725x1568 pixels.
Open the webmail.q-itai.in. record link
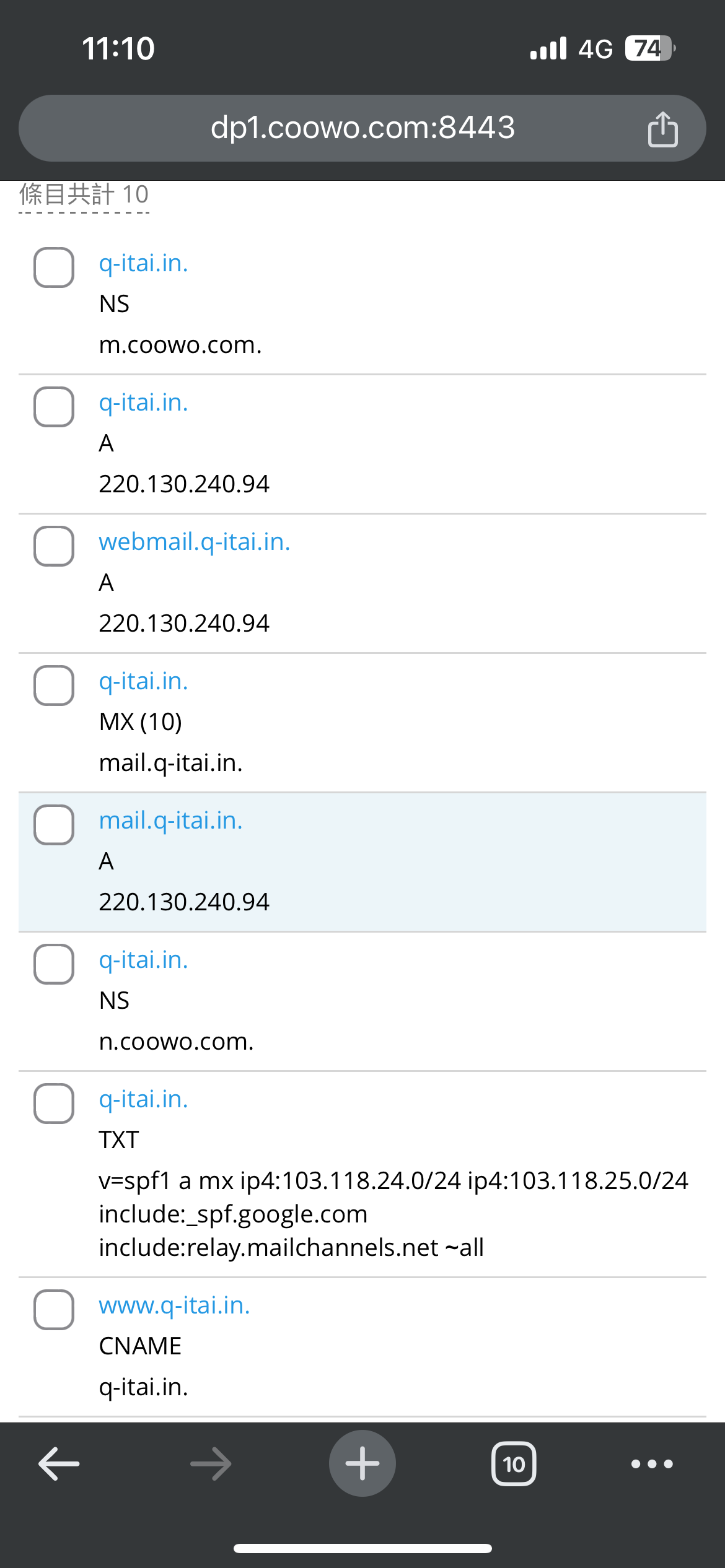195,542
